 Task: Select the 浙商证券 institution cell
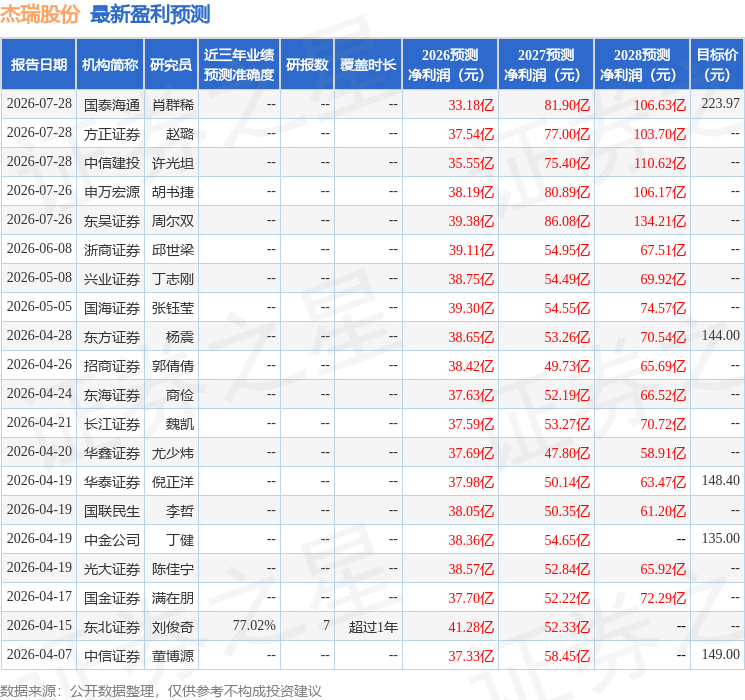point(112,250)
